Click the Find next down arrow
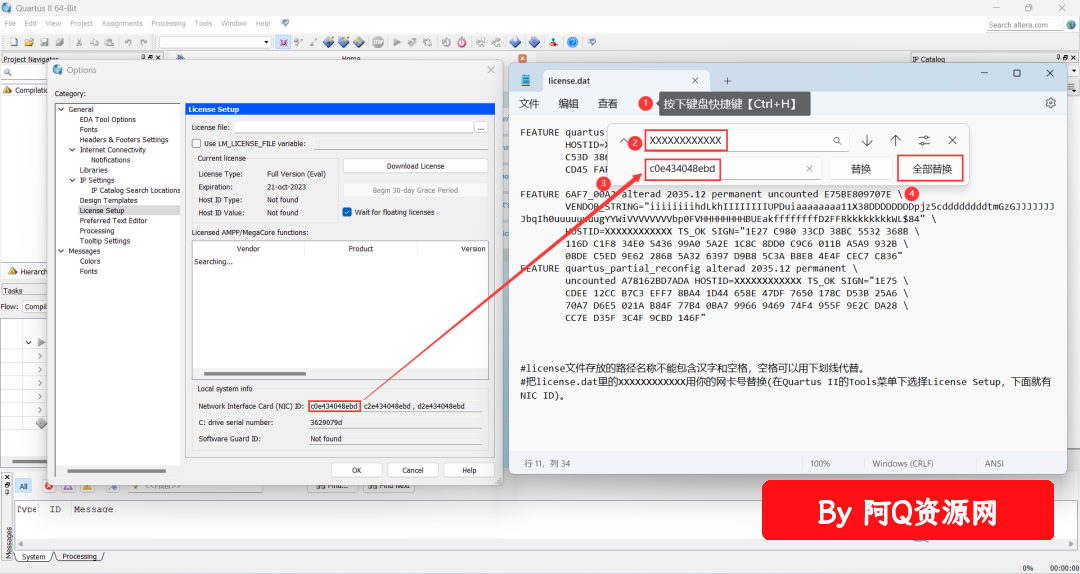1080x574 pixels. [866, 141]
